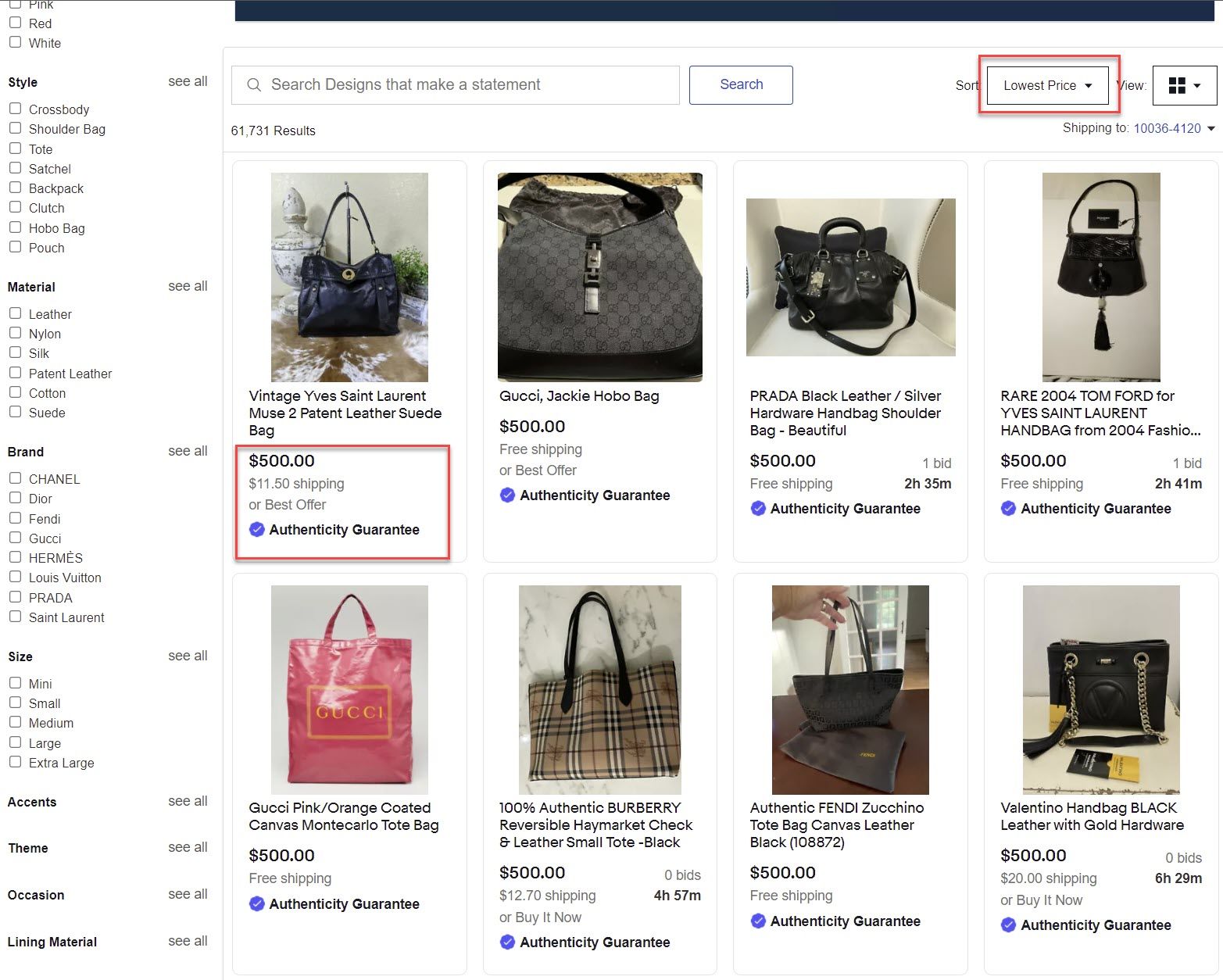Open the Valentino Handbag BLACK Leather title
The image size is (1223, 980).
(x=1092, y=817)
